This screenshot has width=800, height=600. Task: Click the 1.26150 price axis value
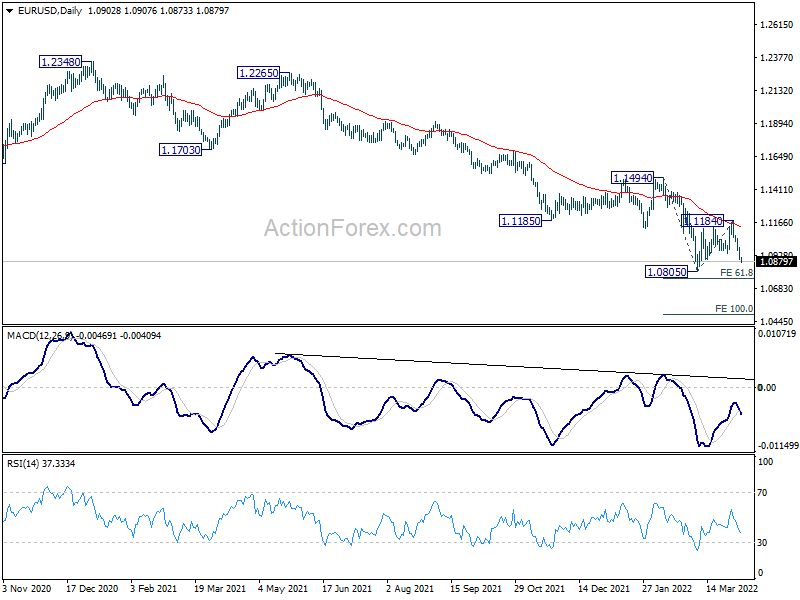coord(777,24)
